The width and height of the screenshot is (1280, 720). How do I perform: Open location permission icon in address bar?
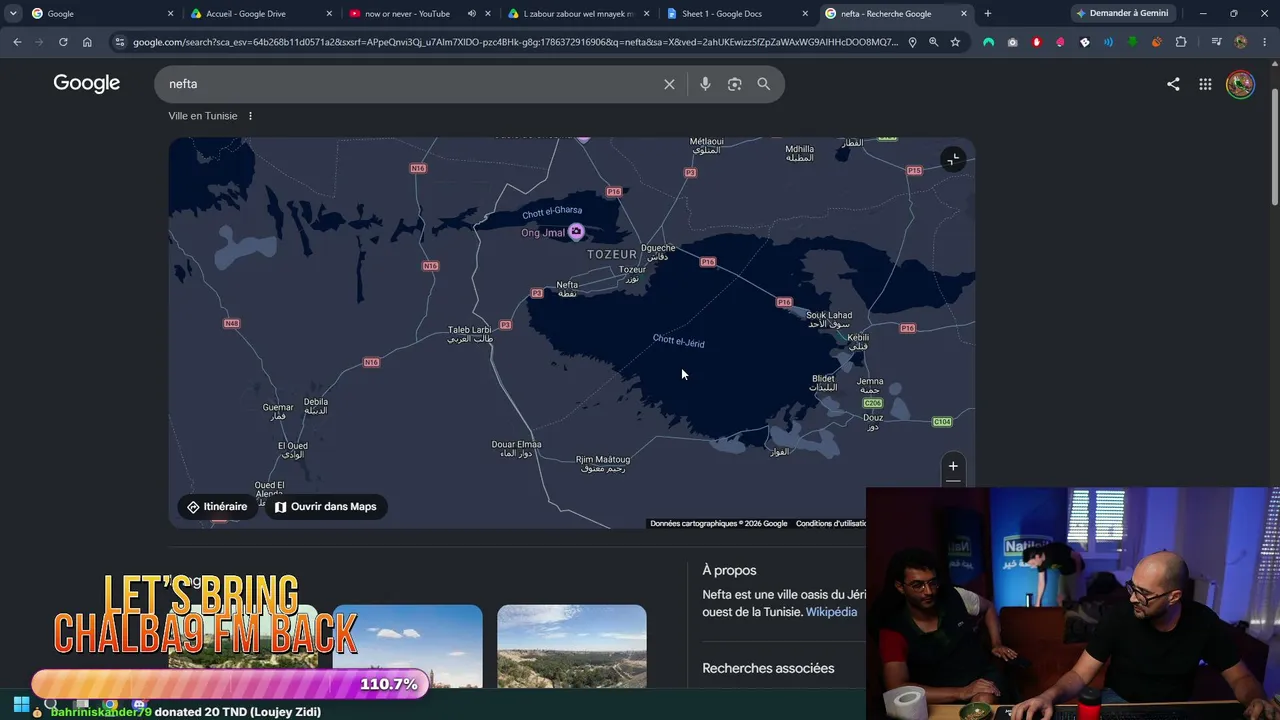[x=912, y=42]
